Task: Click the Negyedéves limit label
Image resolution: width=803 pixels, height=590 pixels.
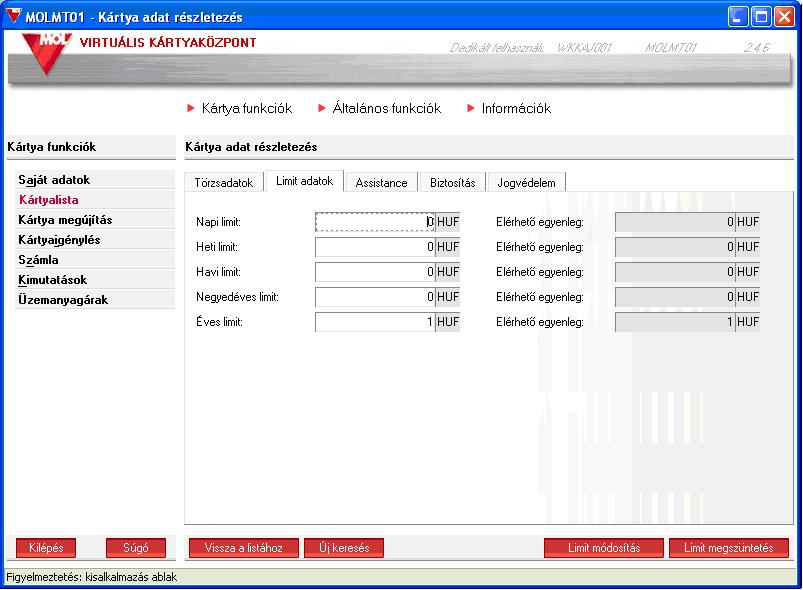Action: tap(237, 297)
